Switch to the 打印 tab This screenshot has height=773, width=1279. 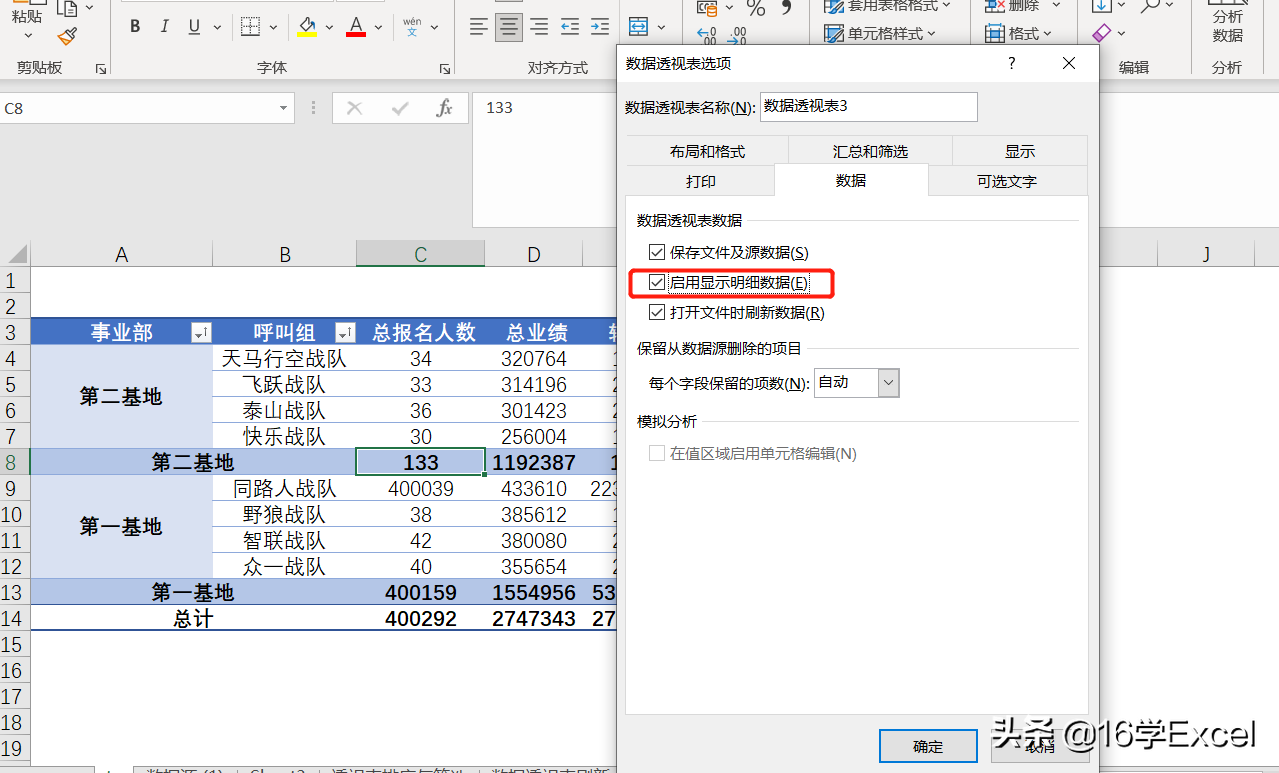pos(701,182)
